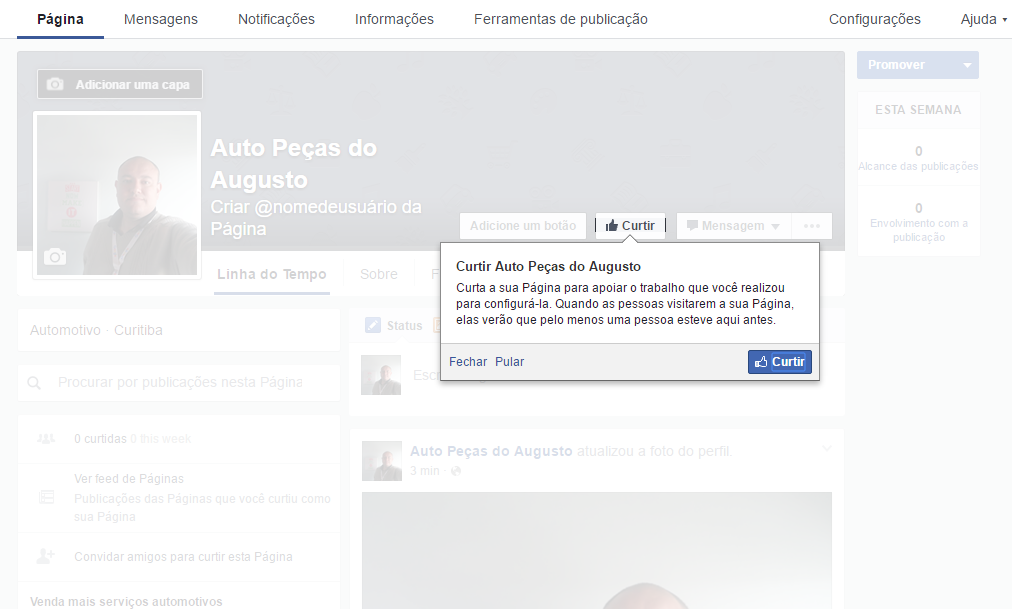
Task: Open the Mensagem dropdown
Action: coord(733,226)
